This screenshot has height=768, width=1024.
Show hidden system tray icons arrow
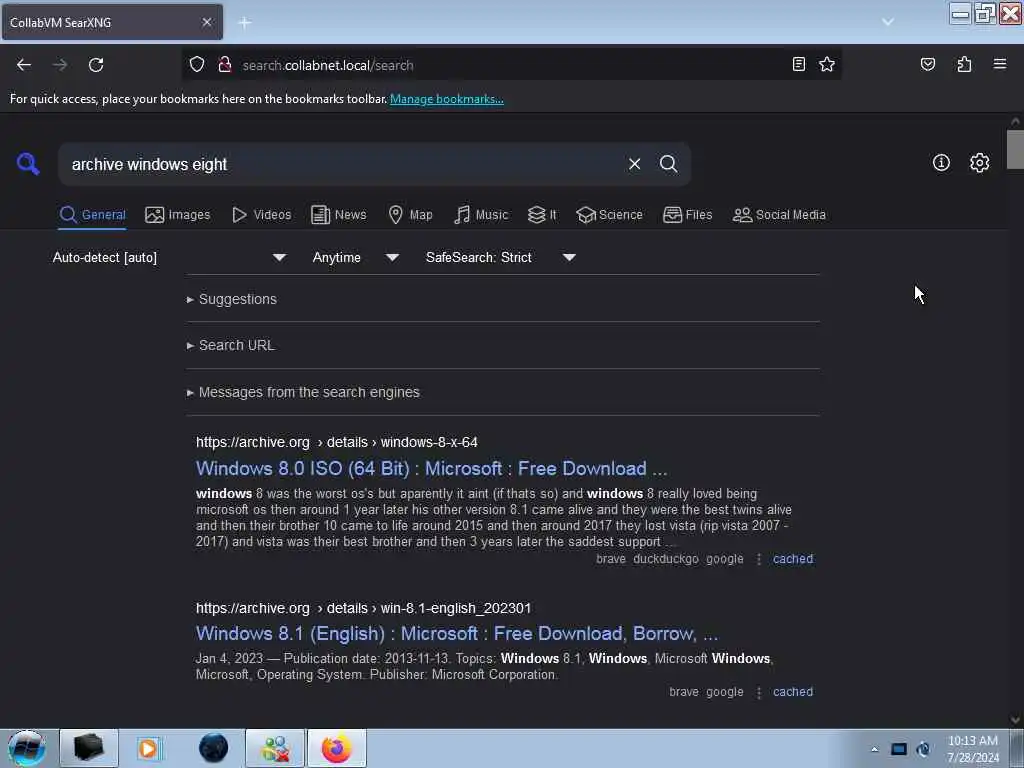(874, 749)
